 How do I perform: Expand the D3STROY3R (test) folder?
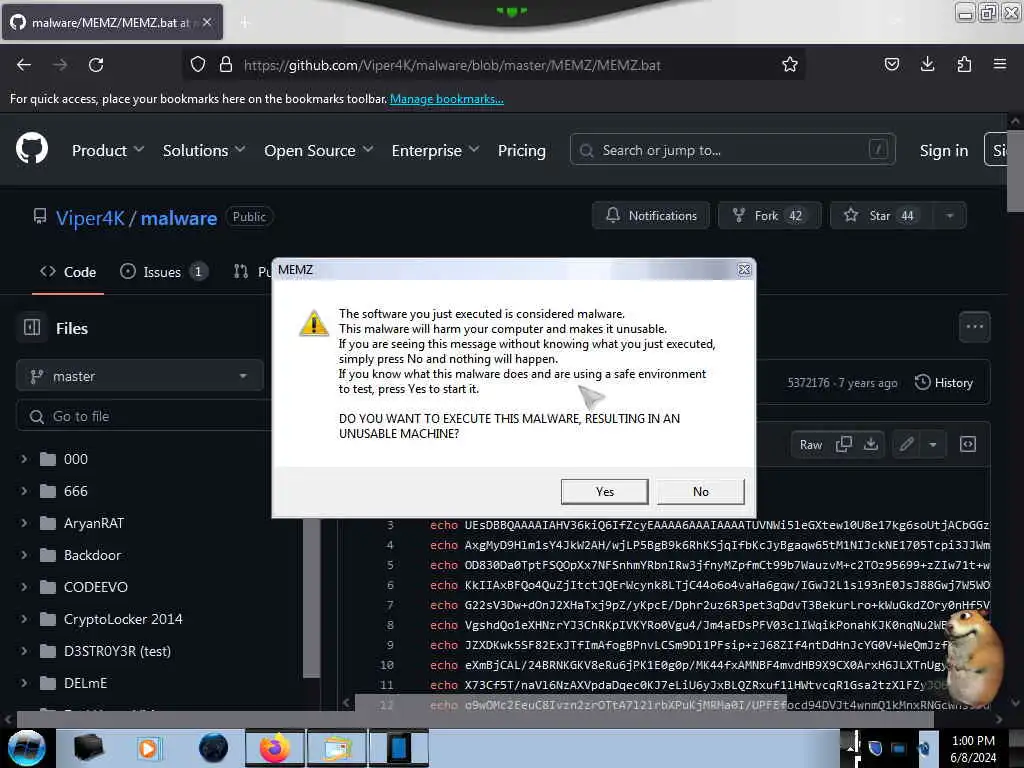click(x=24, y=651)
